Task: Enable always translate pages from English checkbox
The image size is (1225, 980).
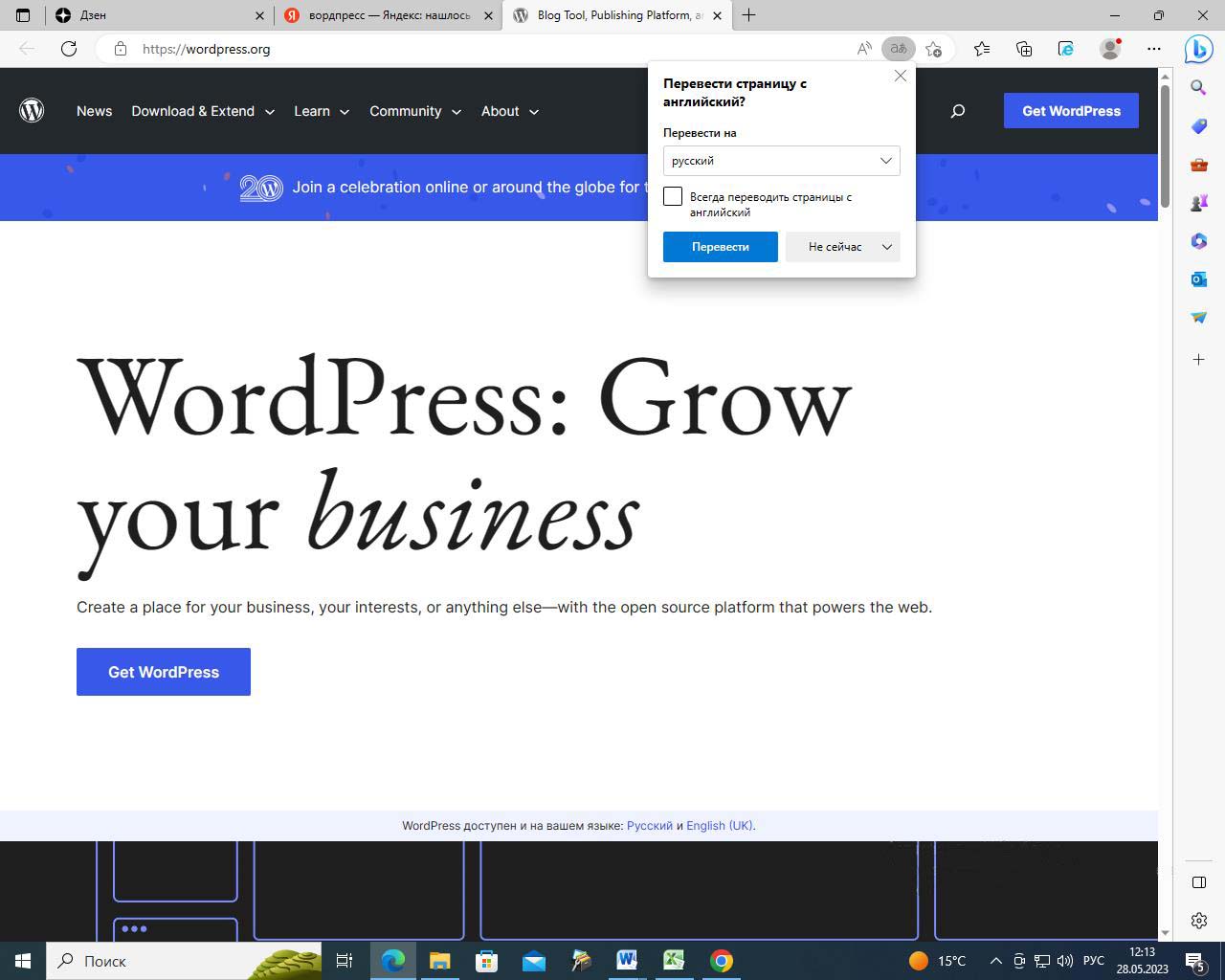Action: point(673,197)
